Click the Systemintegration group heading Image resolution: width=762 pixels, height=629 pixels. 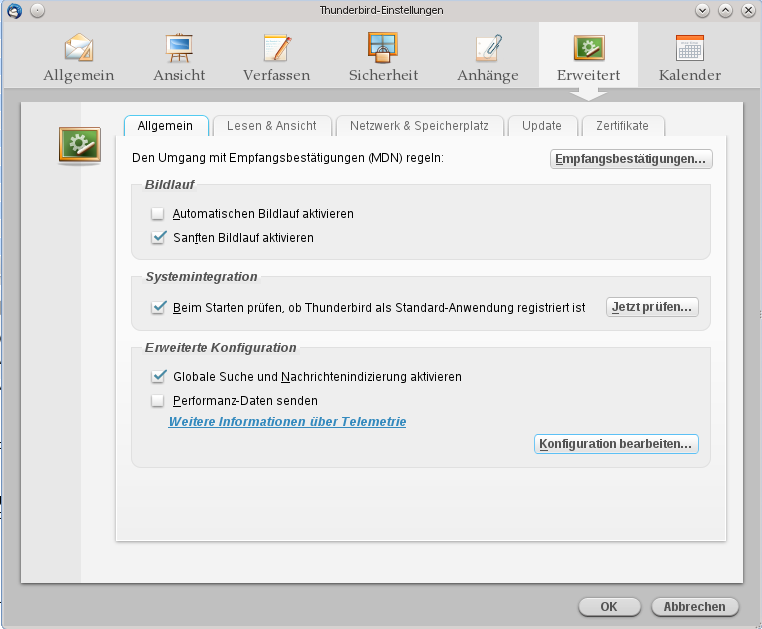click(202, 277)
